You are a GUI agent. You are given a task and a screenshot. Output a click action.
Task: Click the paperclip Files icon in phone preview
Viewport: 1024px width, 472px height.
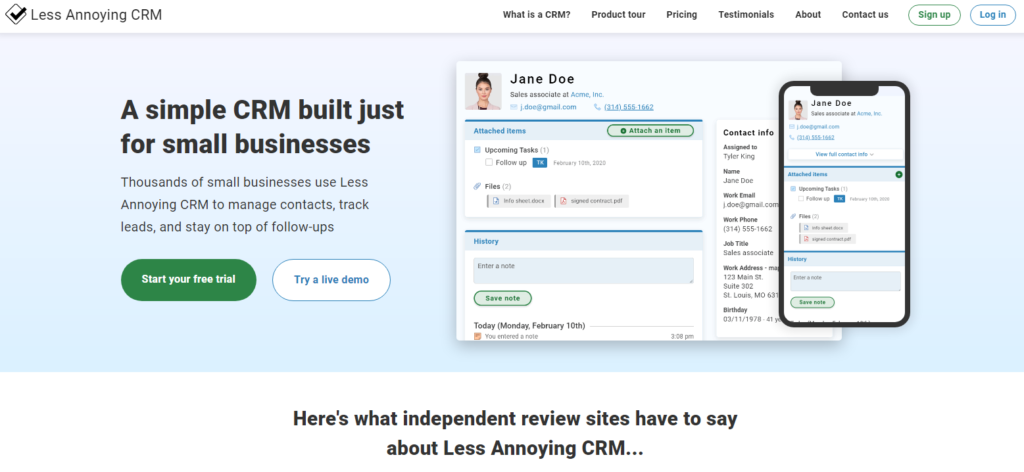793,216
